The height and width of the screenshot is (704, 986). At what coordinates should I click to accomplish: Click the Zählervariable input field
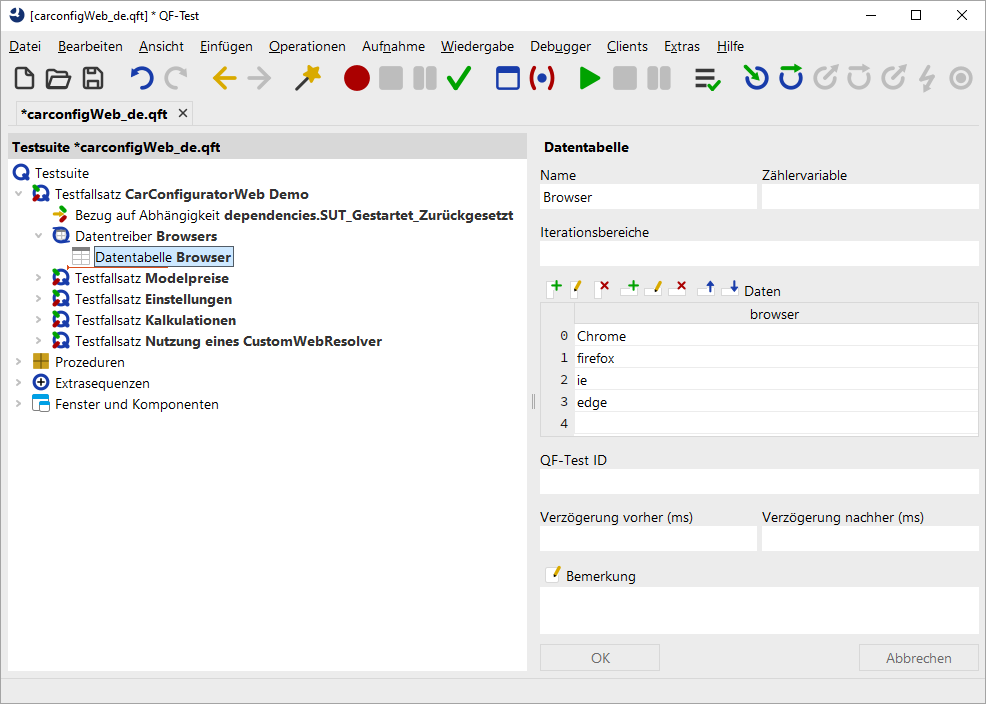pos(870,197)
